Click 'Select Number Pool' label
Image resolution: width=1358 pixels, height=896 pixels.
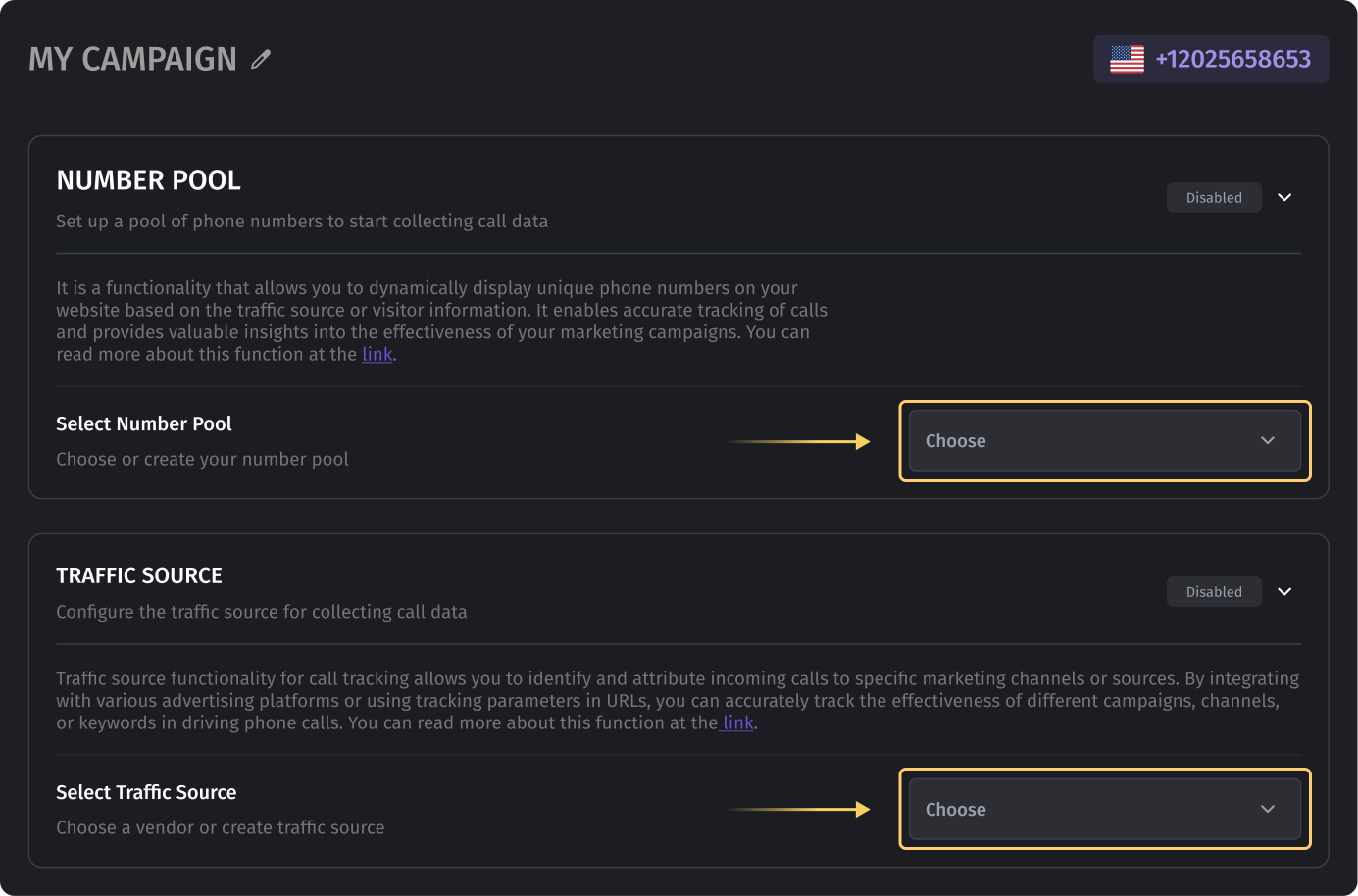[144, 423]
